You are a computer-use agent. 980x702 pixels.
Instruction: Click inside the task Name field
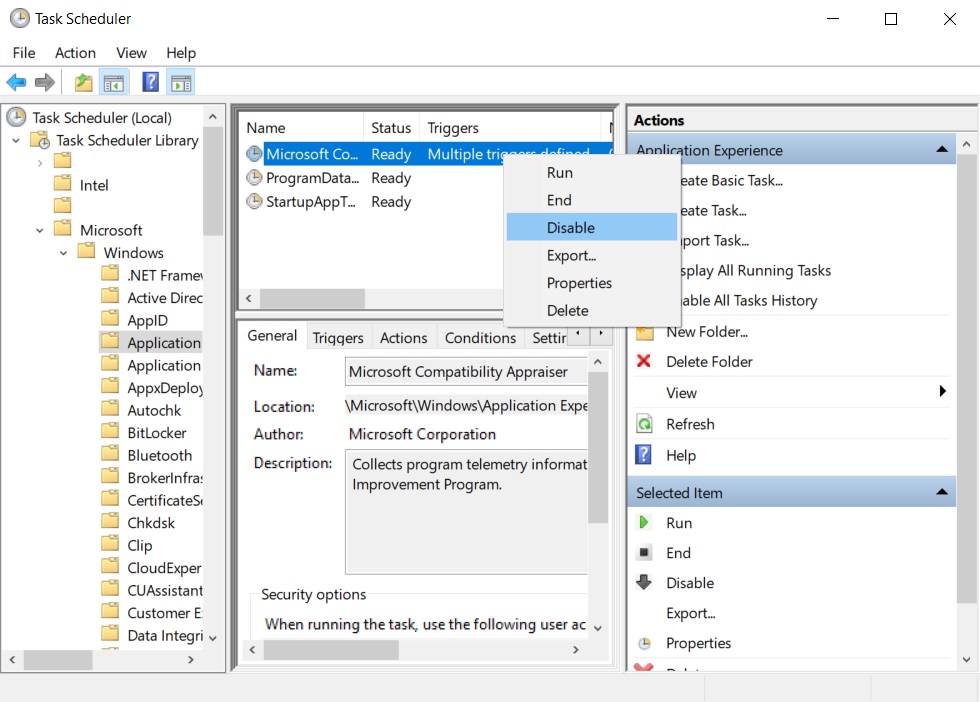click(466, 371)
